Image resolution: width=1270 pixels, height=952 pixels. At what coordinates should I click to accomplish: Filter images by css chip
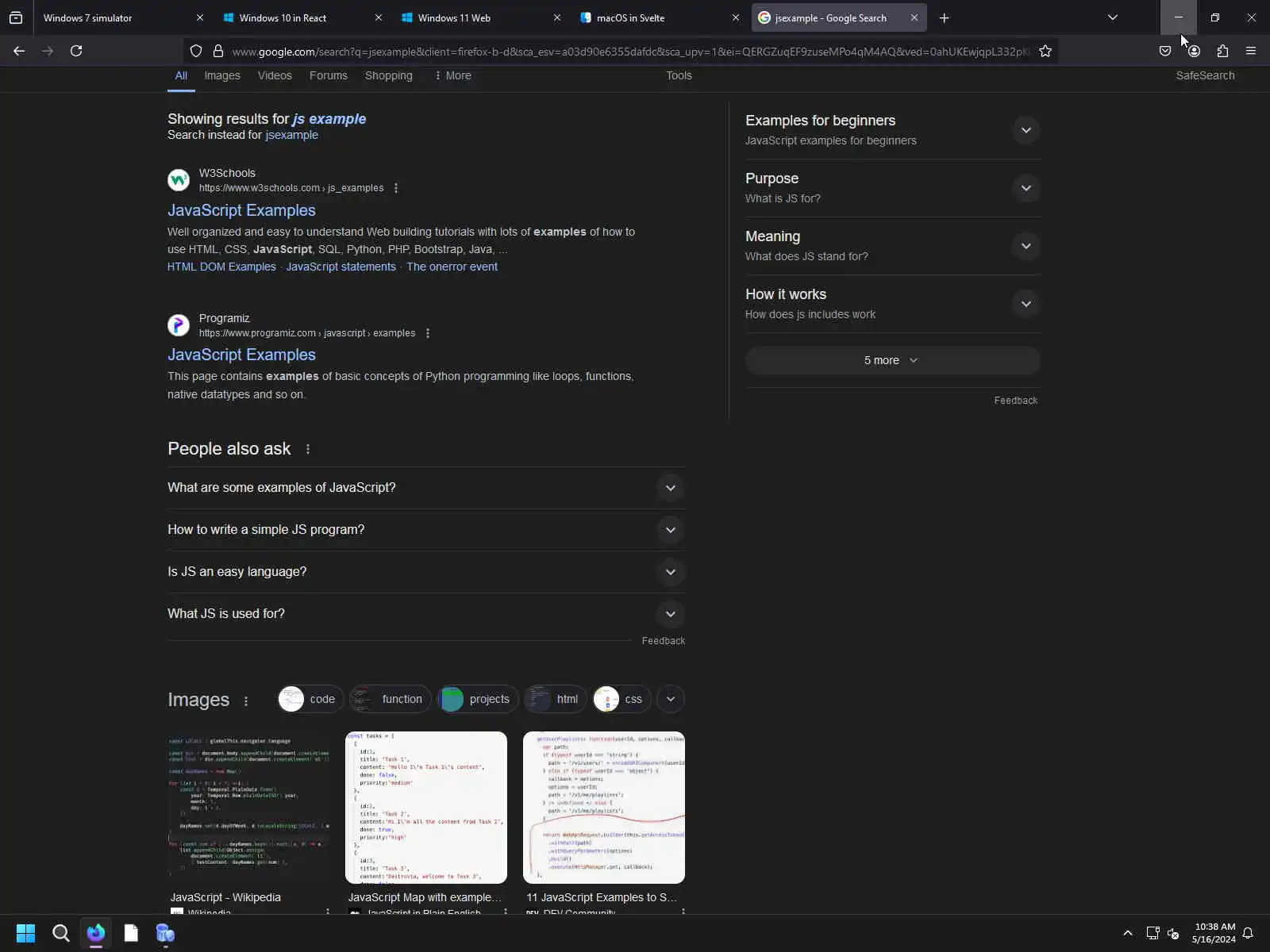point(622,699)
